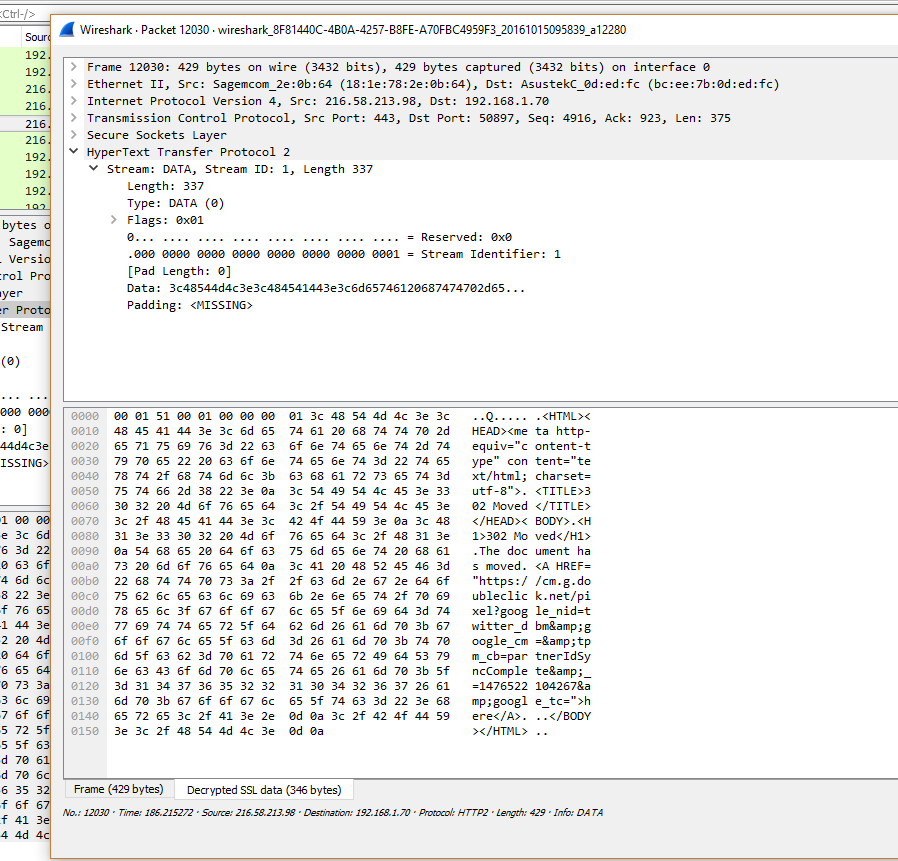Expand the Flags: 0x01 field
Screen dimensions: 898x861
pyautogui.click(x=113, y=219)
